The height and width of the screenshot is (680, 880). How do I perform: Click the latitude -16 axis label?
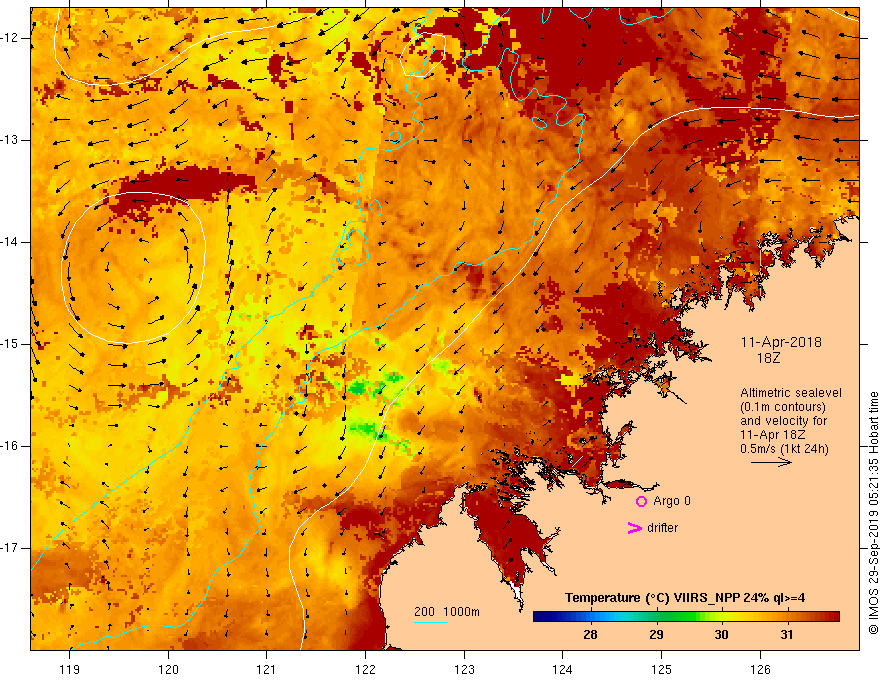(x=9, y=446)
